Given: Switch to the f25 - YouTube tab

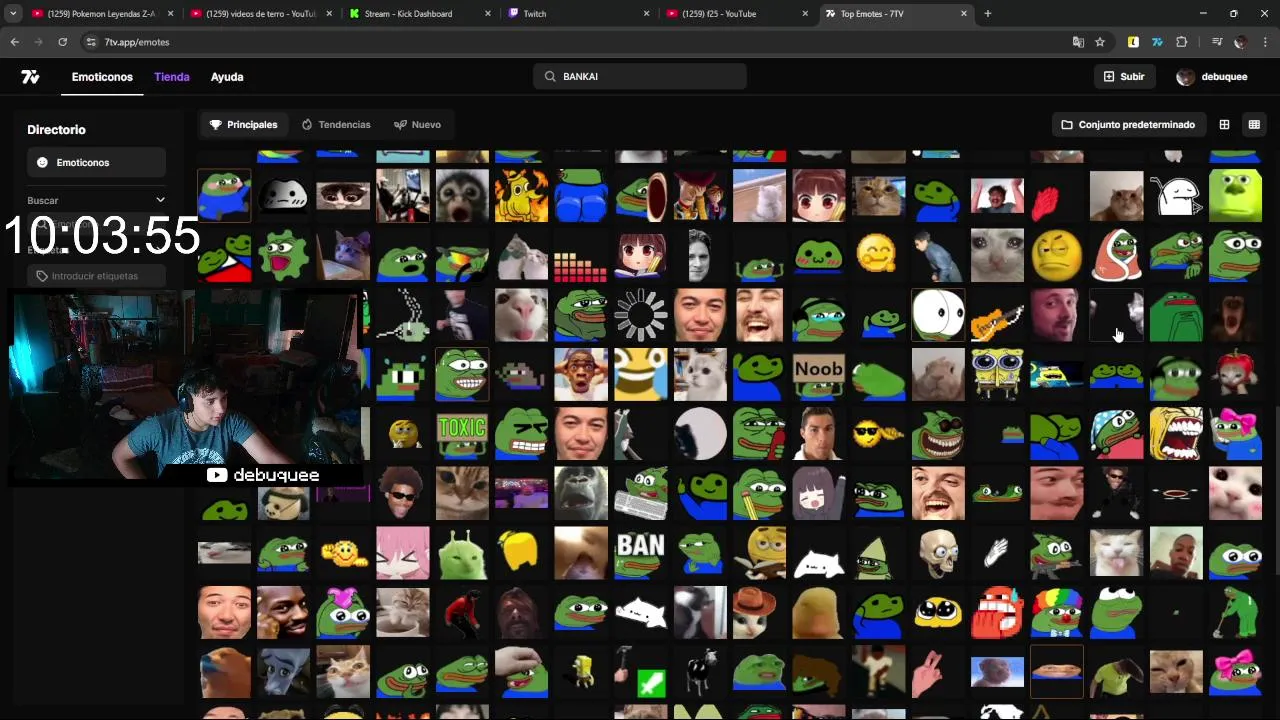Looking at the screenshot, I should click(738, 14).
